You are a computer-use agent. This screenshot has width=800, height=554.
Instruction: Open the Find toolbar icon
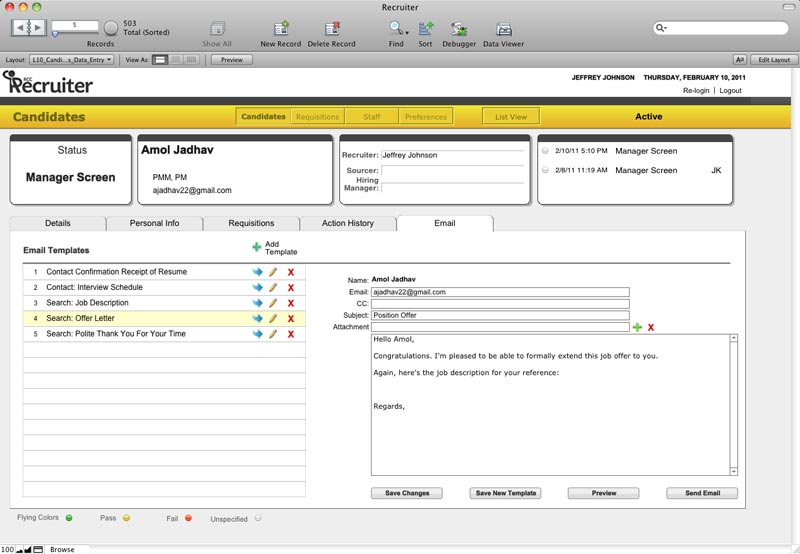[x=394, y=28]
